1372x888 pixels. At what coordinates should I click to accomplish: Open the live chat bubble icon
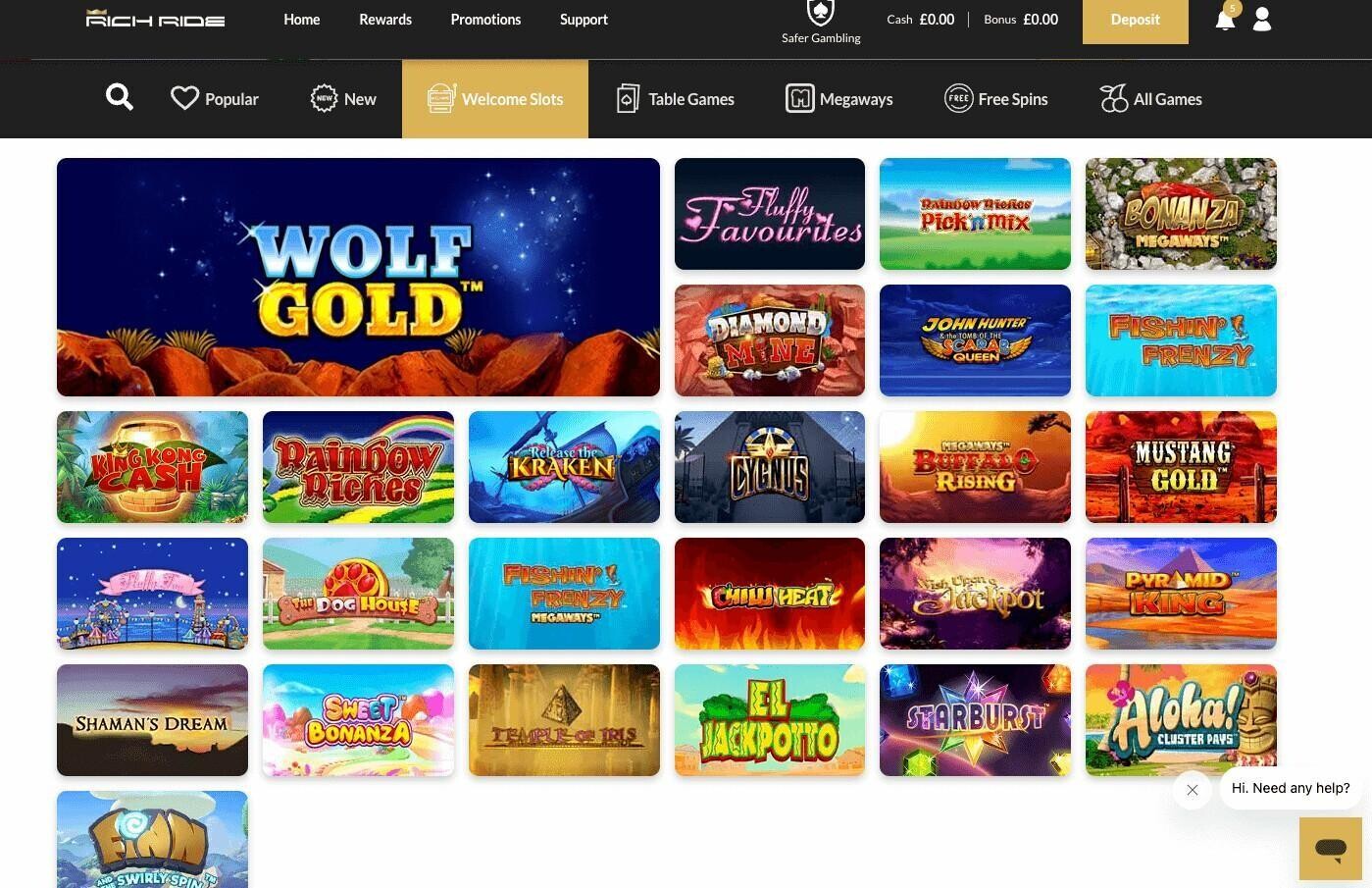click(x=1331, y=849)
